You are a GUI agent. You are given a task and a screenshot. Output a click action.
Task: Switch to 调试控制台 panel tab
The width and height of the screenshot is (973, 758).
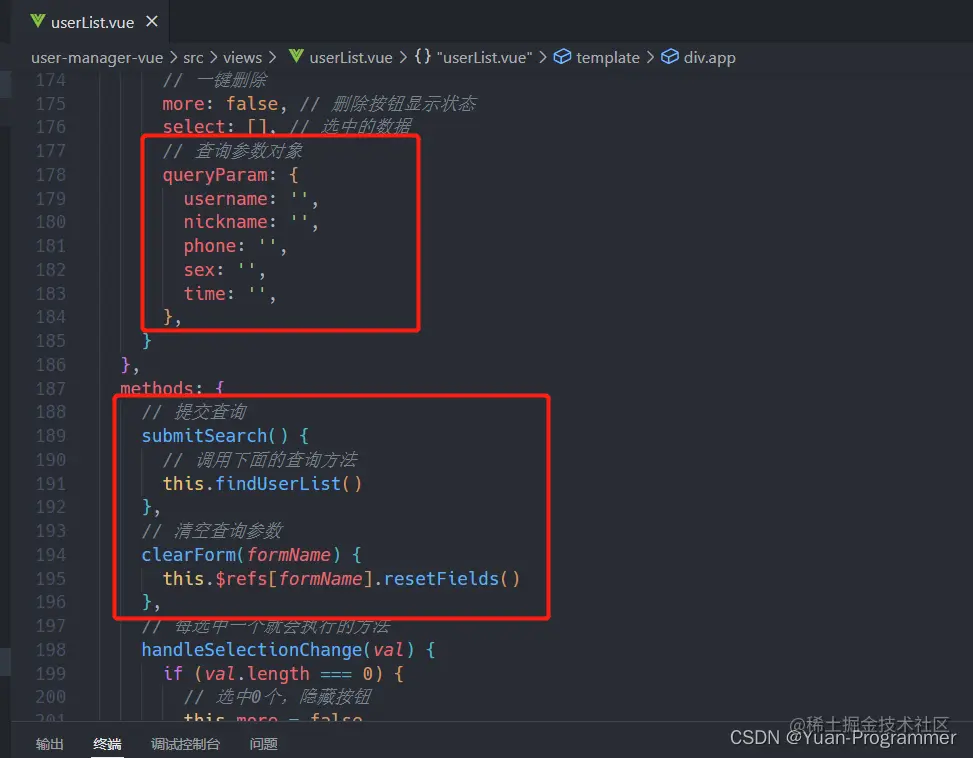(x=185, y=744)
